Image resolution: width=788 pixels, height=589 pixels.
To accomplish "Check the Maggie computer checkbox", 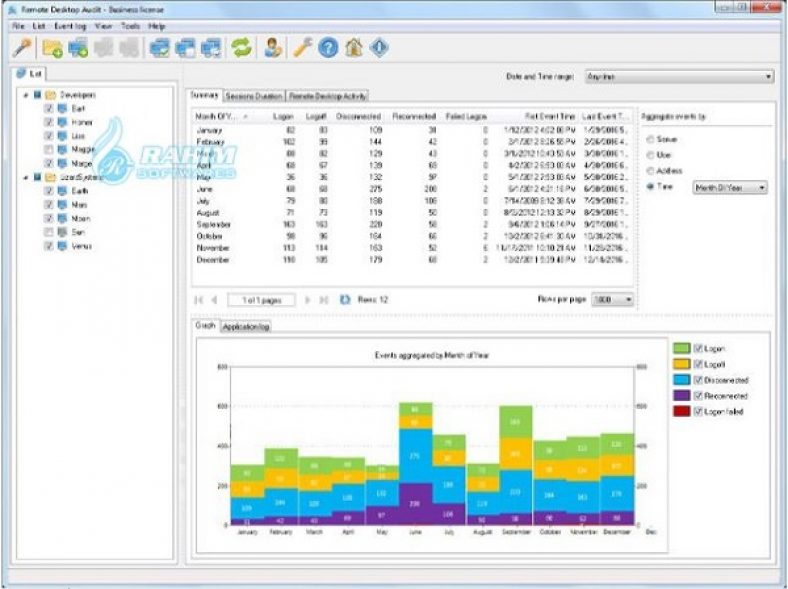I will [x=48, y=149].
